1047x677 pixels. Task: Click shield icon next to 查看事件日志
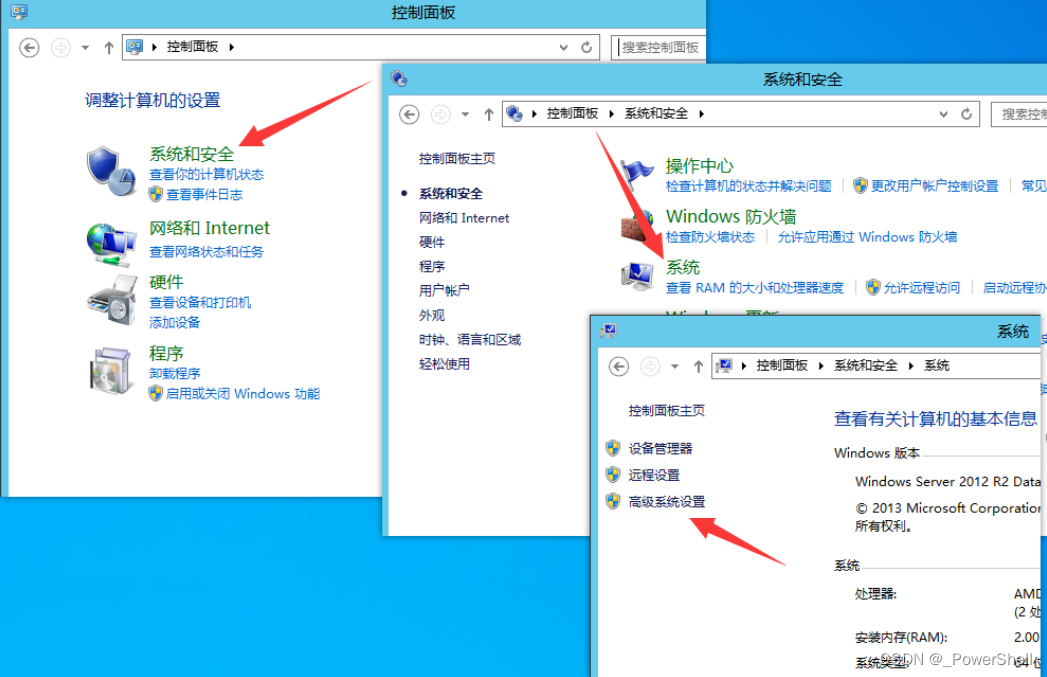click(156, 194)
